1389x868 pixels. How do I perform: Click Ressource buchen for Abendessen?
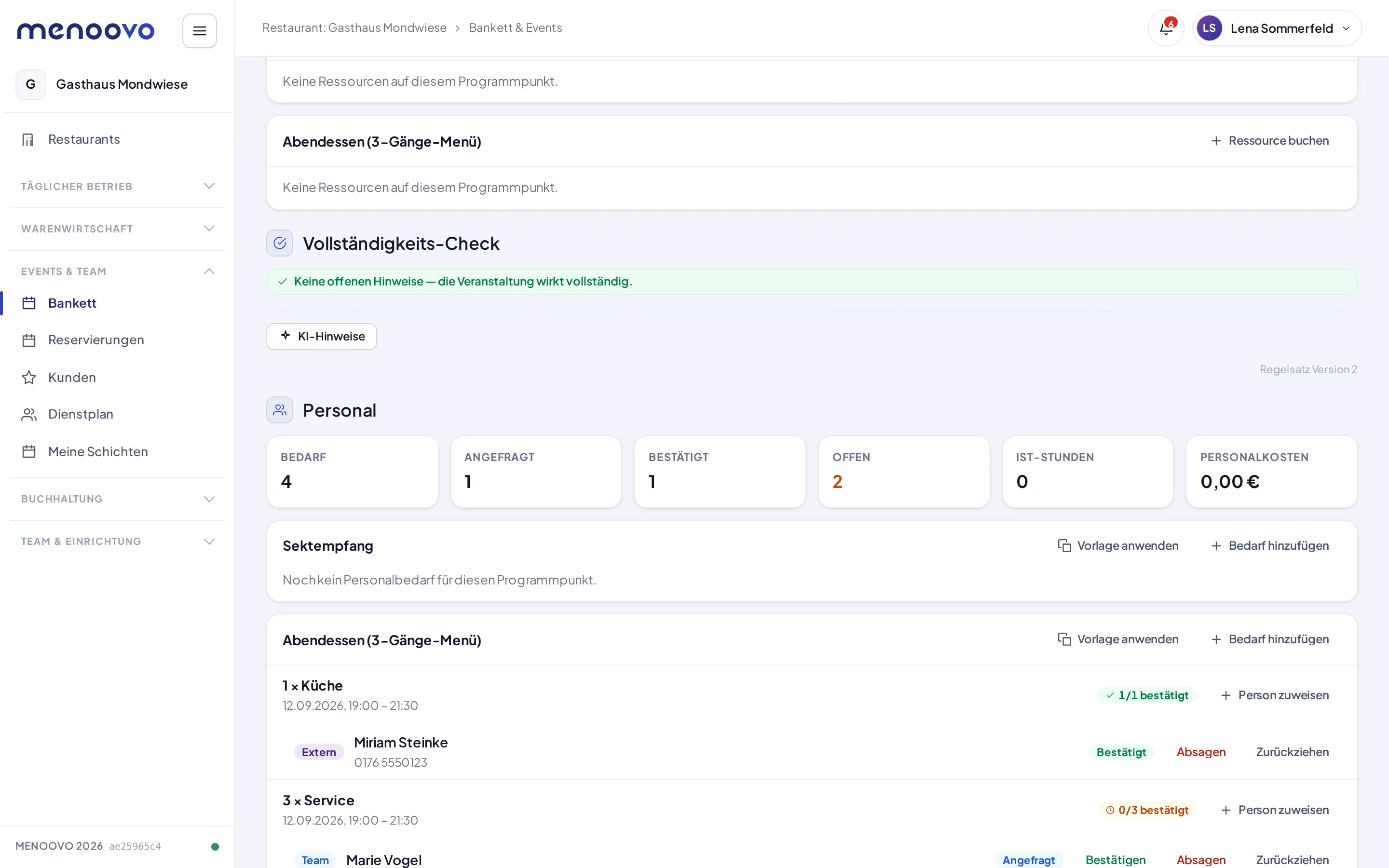1269,141
